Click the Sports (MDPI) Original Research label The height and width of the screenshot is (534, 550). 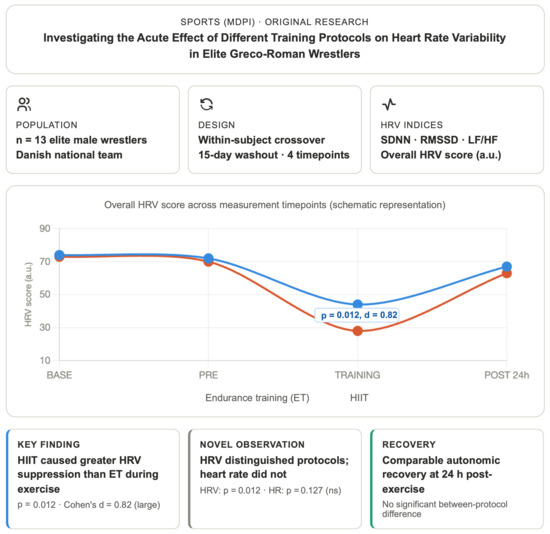pos(275,22)
